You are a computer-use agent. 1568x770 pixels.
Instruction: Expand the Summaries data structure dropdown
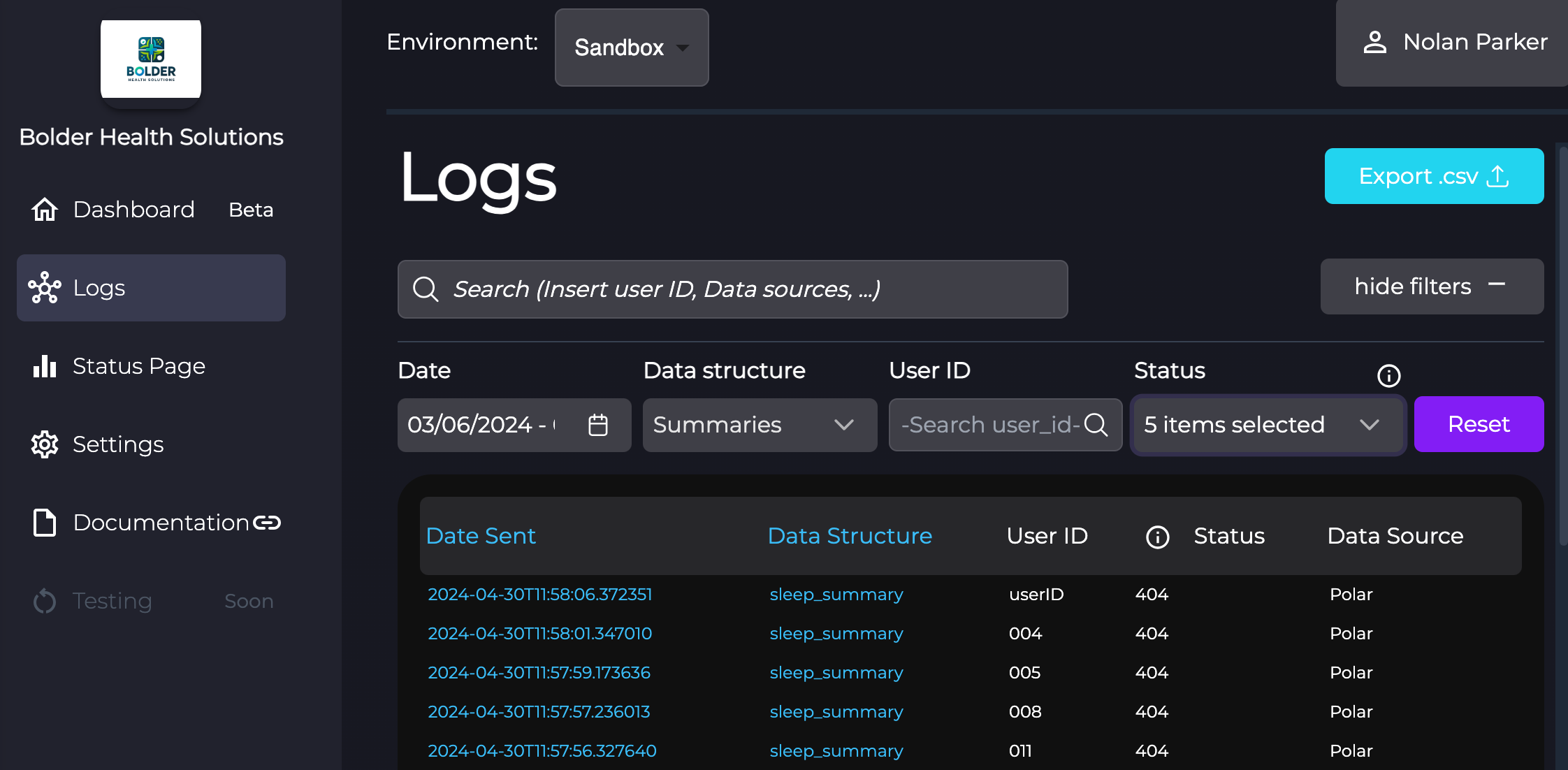click(x=760, y=425)
